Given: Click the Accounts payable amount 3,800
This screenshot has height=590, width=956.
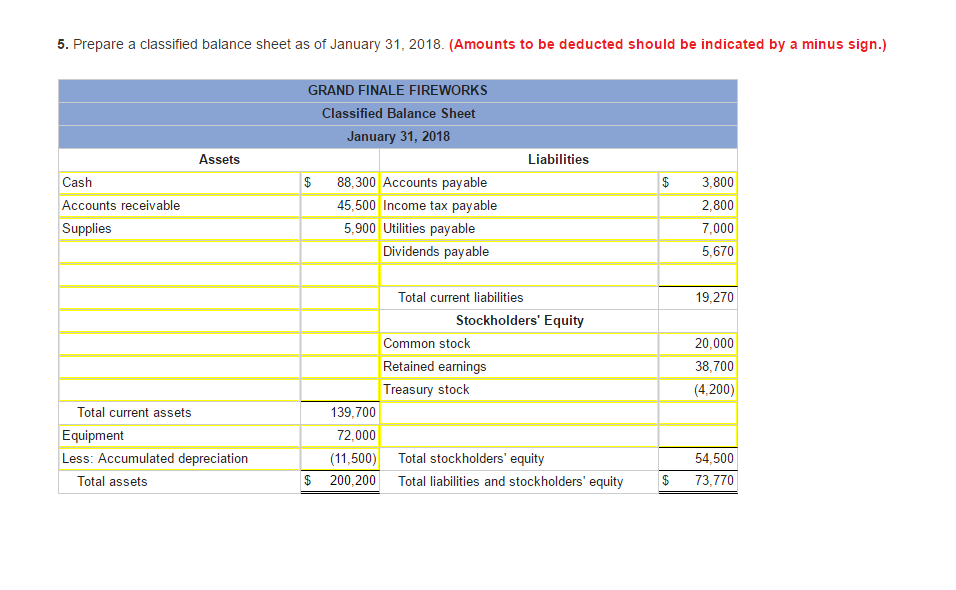Looking at the screenshot, I should [698, 183].
